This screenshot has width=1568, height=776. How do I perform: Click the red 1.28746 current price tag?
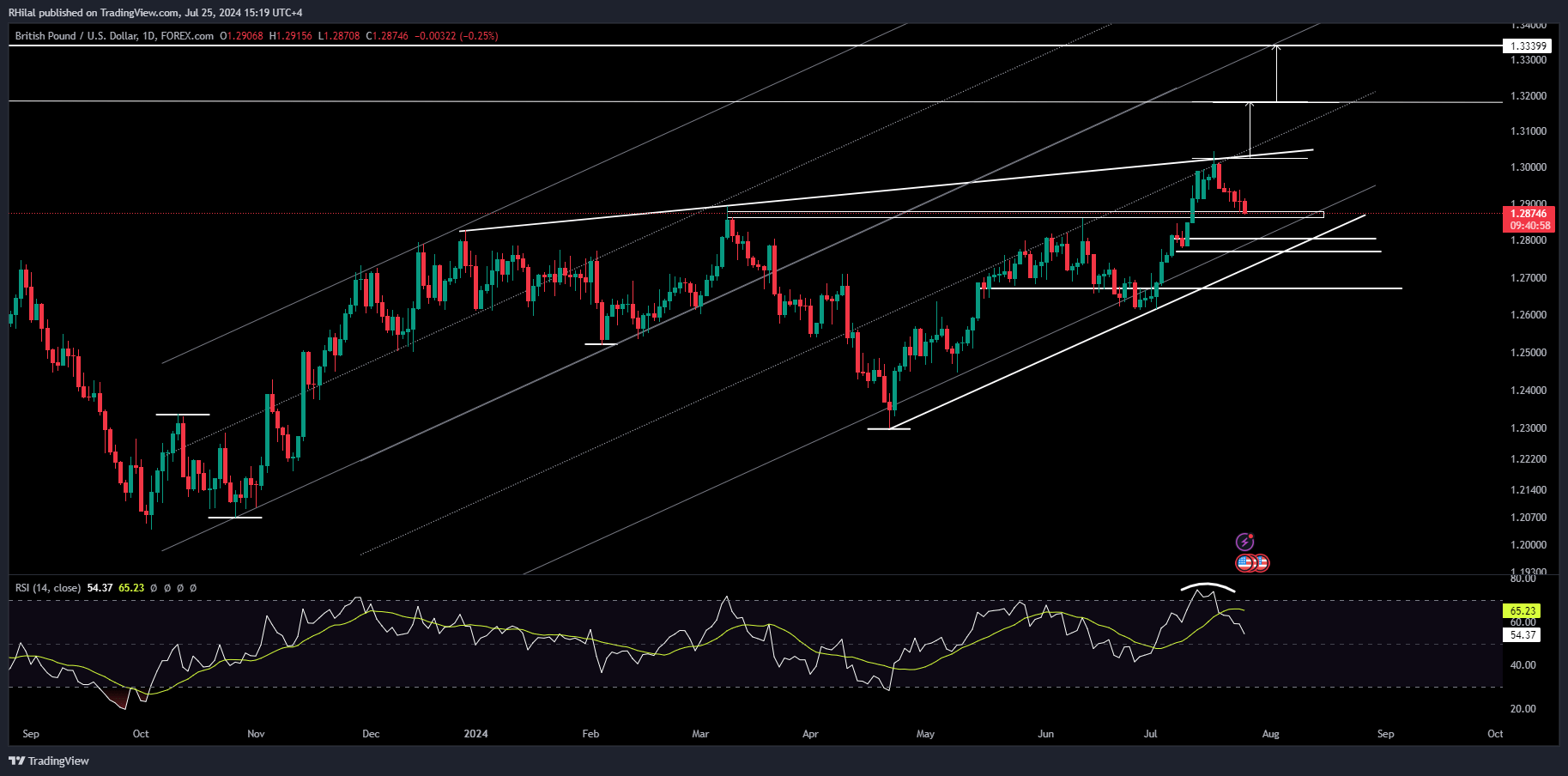(x=1529, y=214)
